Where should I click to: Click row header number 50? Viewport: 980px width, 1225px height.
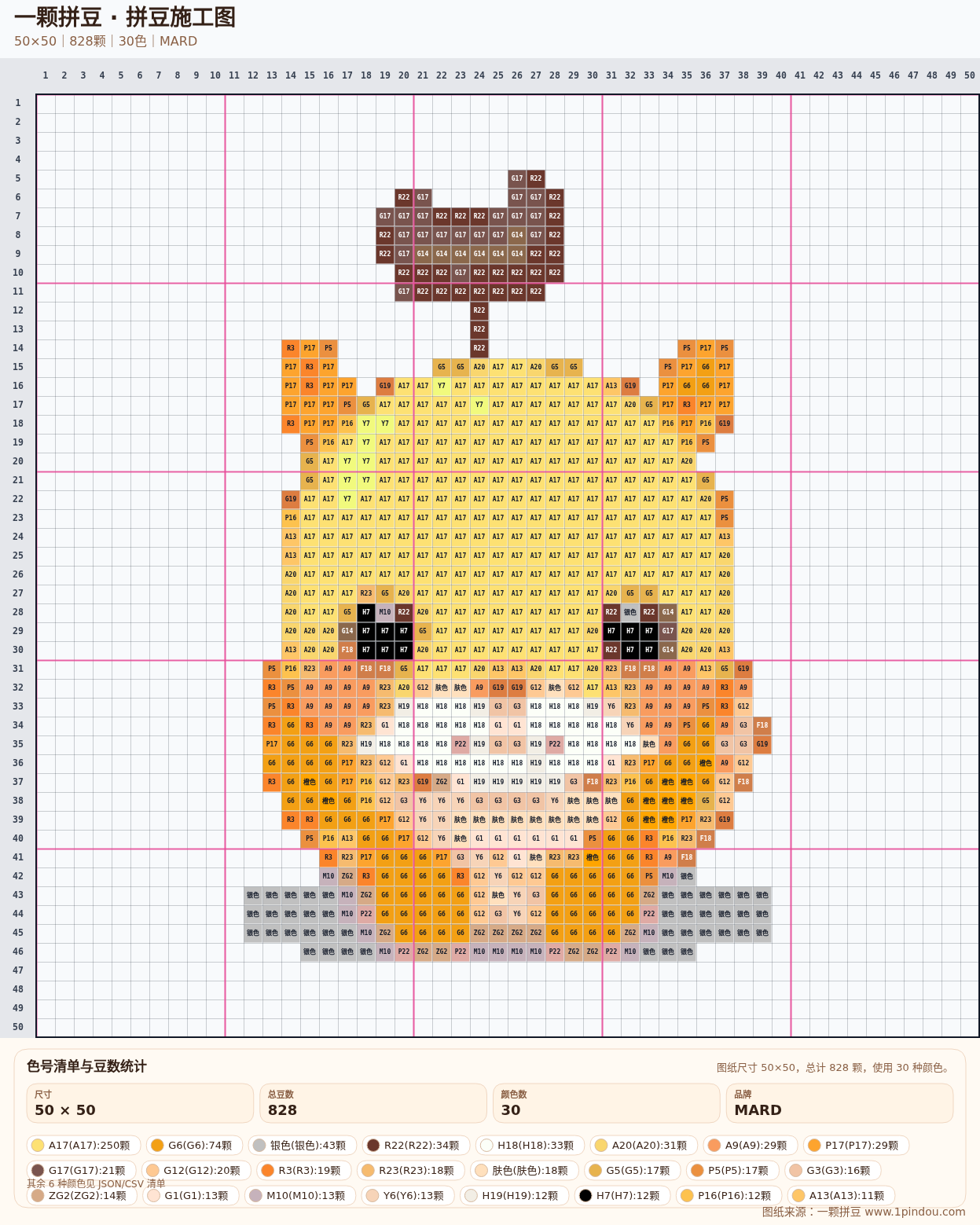click(x=18, y=1027)
